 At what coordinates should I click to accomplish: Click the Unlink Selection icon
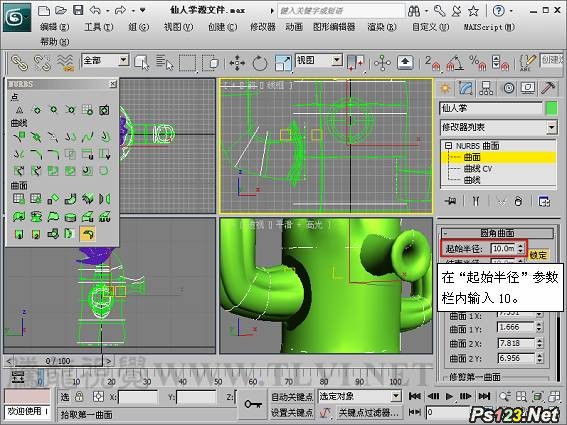tap(42, 63)
